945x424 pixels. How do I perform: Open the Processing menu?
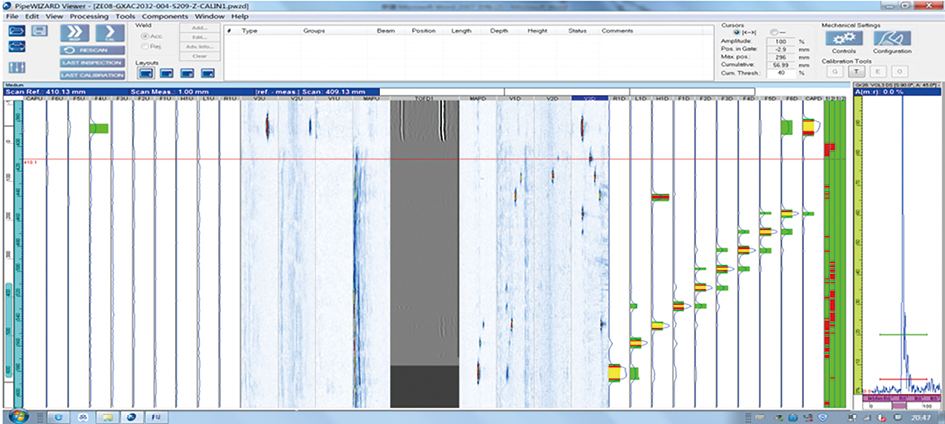click(89, 17)
